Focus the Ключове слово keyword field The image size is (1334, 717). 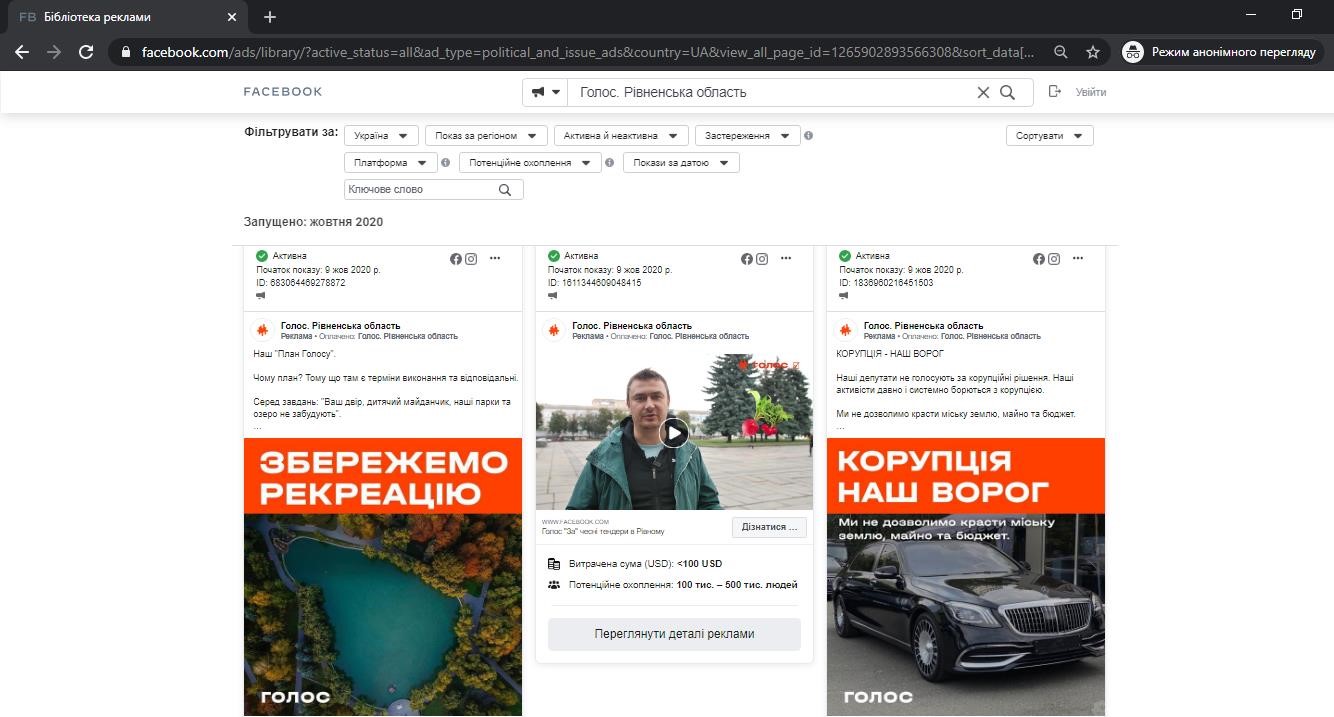coord(433,189)
